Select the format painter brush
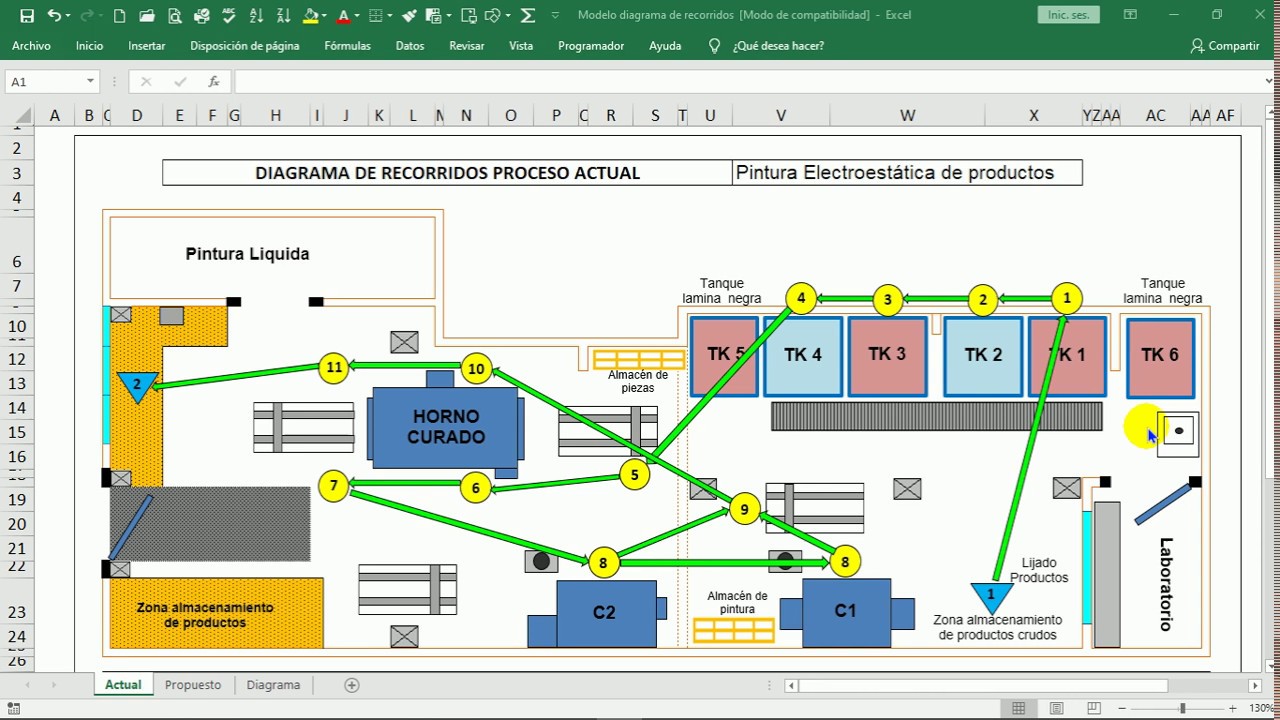This screenshot has width=1280, height=720. [409, 15]
